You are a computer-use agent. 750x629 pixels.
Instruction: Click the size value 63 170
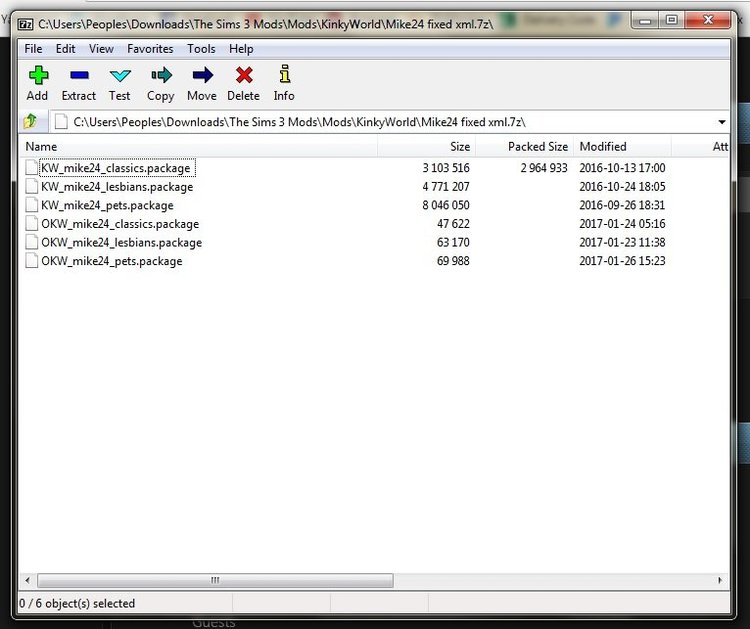(x=453, y=243)
